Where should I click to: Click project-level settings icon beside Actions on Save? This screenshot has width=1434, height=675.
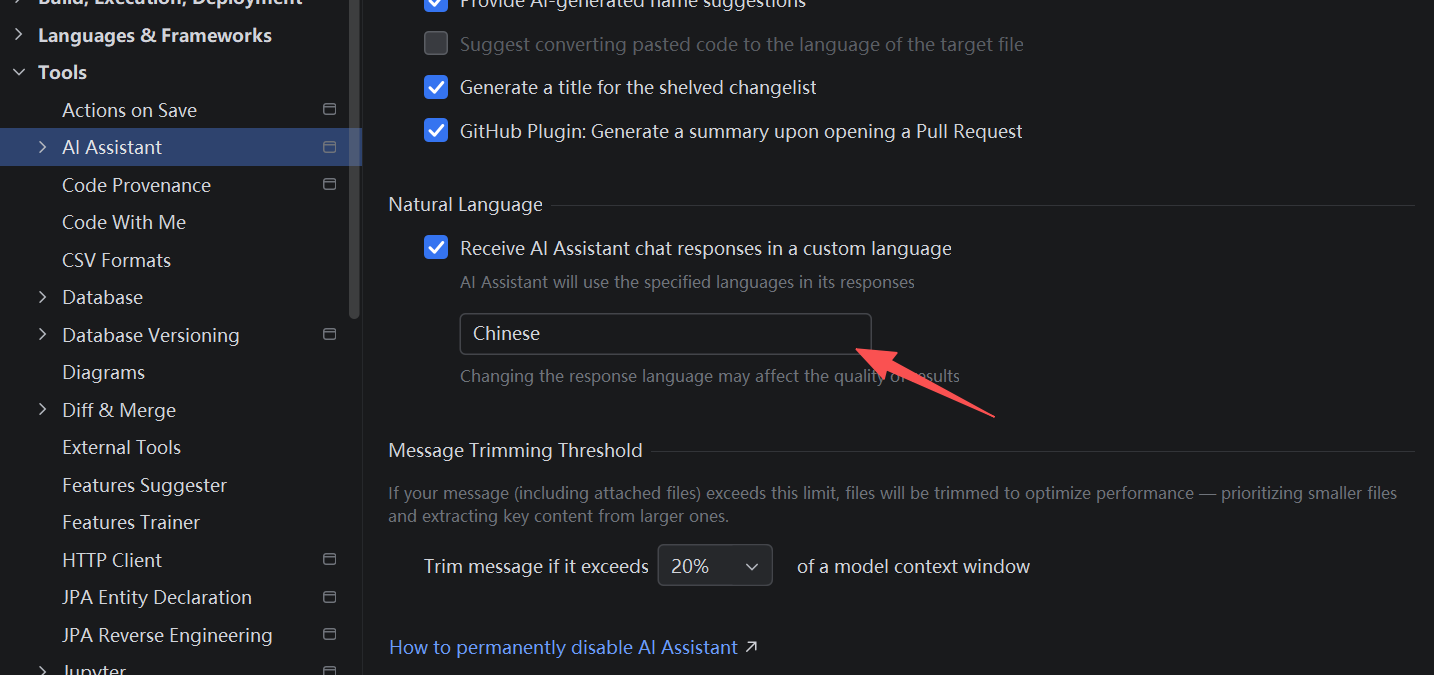pyautogui.click(x=329, y=109)
